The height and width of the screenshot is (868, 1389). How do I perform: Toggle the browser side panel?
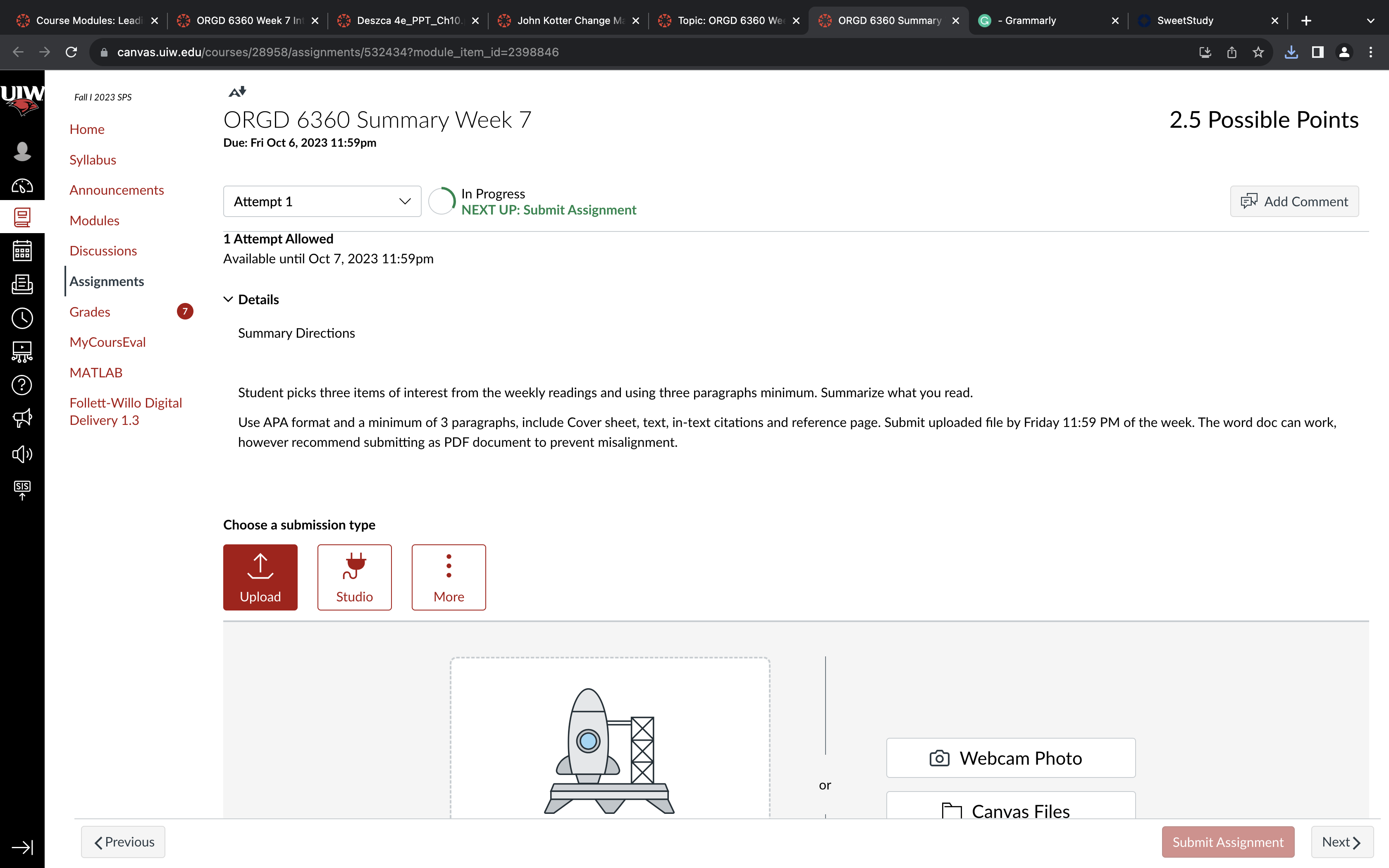coord(1318,52)
